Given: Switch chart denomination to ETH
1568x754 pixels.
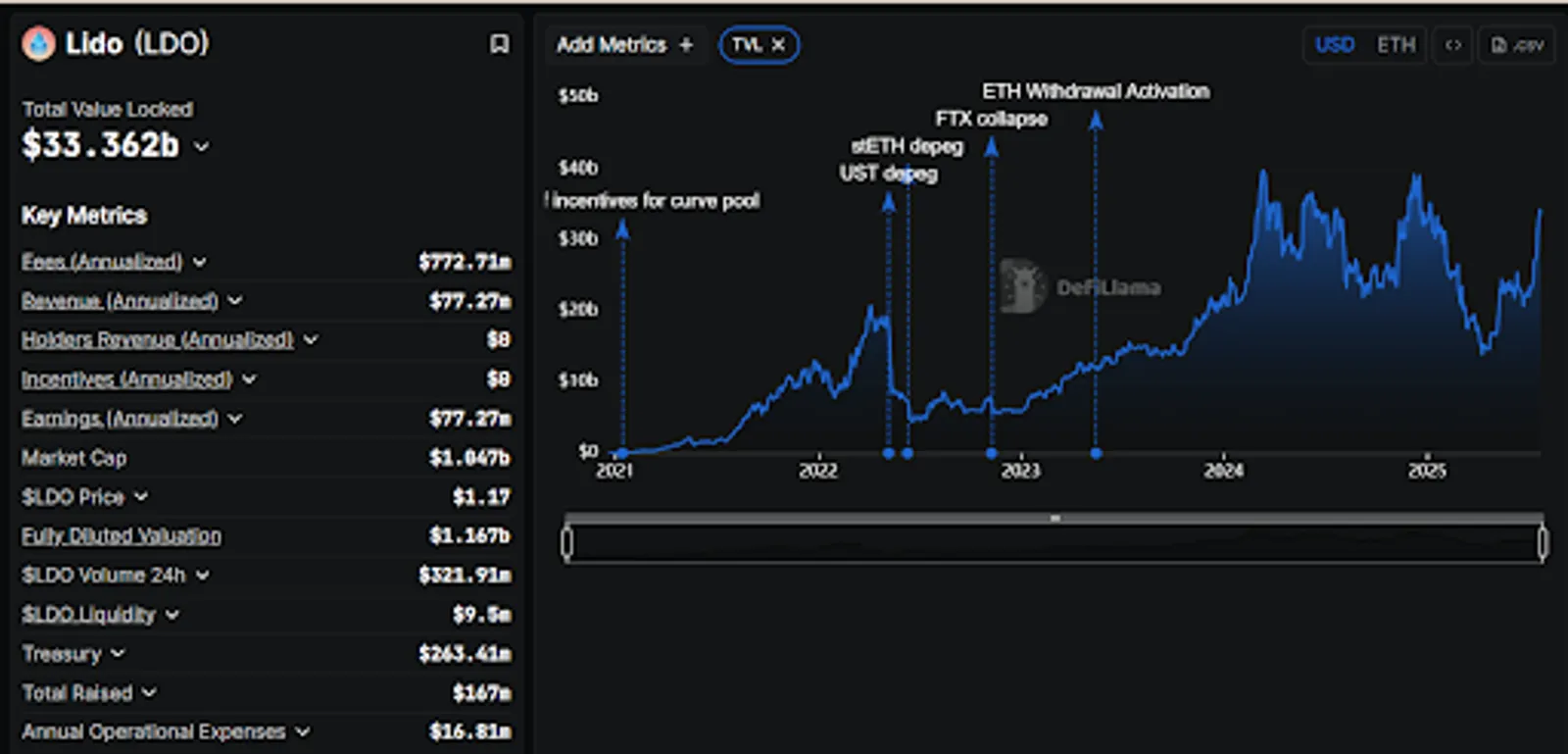Looking at the screenshot, I should click(x=1396, y=45).
